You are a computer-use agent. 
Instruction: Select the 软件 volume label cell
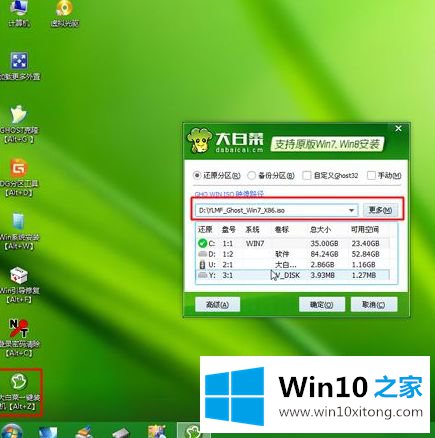282,254
